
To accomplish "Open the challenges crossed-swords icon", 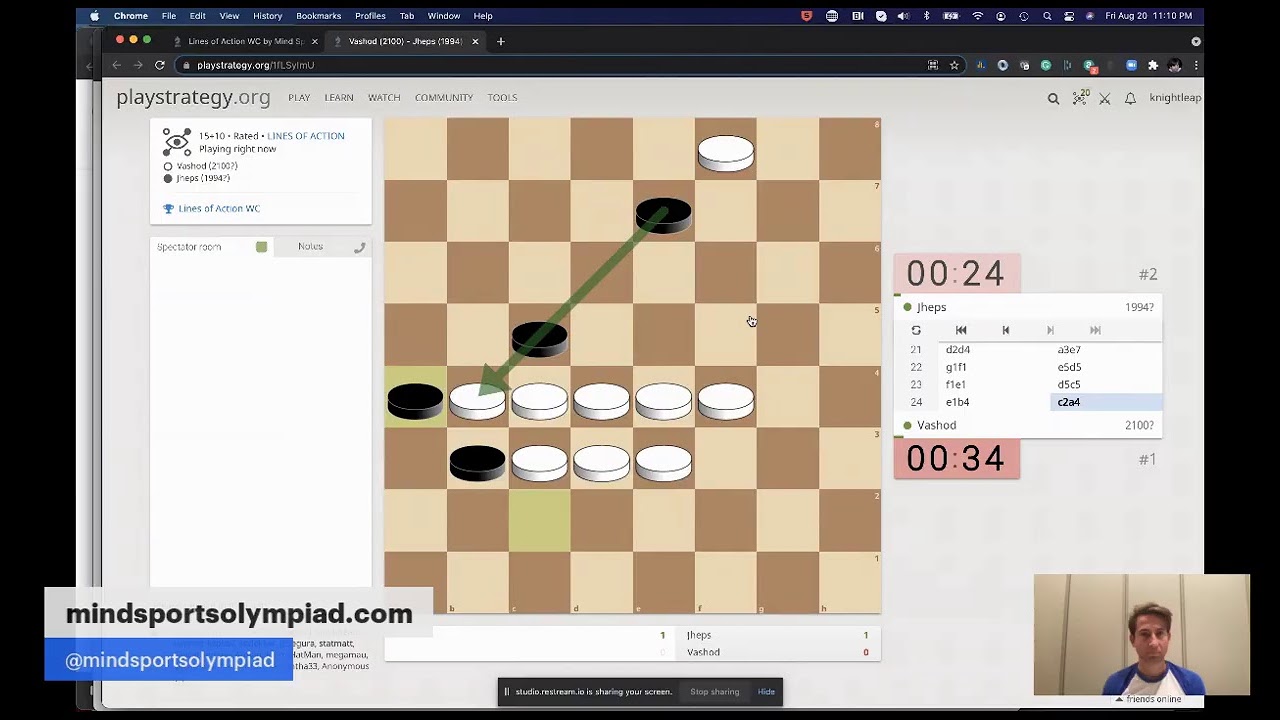I will [1105, 98].
